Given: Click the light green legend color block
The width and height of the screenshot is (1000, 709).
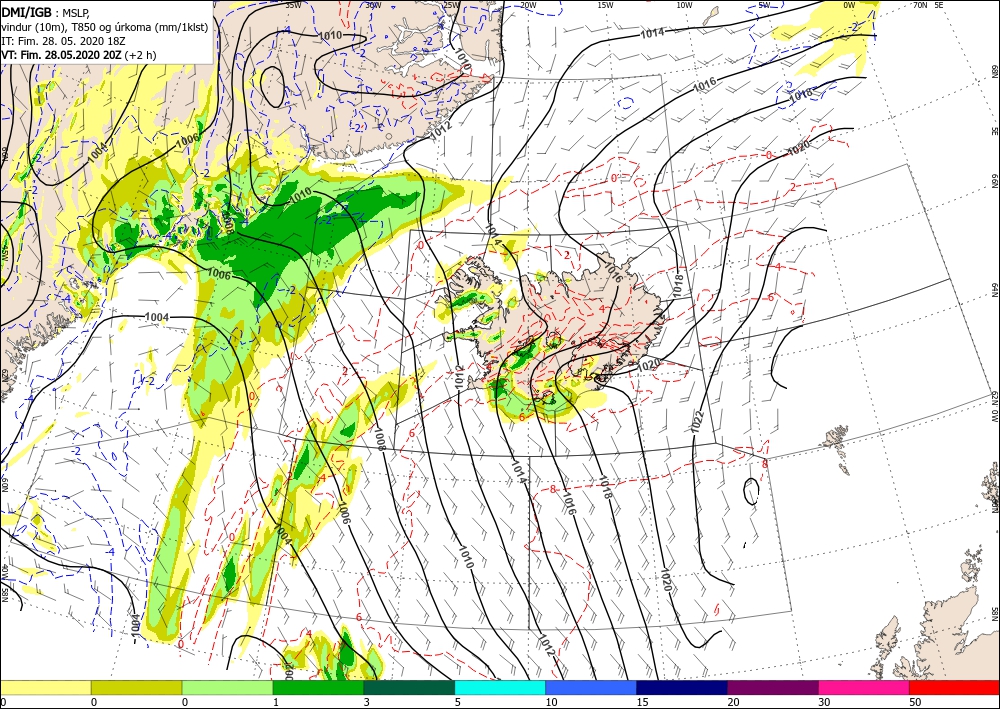Looking at the screenshot, I should click(x=227, y=687).
